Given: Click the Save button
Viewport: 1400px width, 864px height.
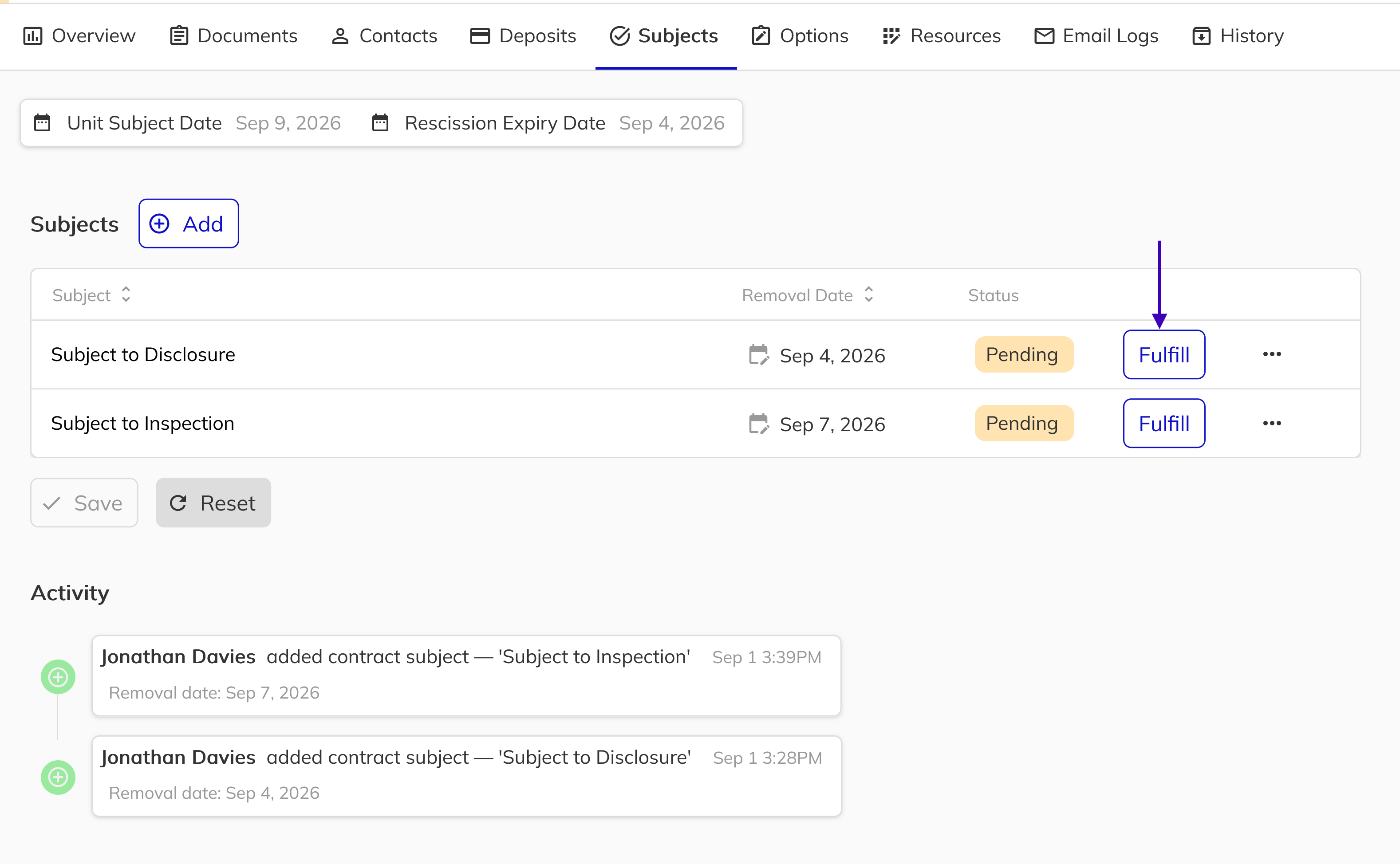Looking at the screenshot, I should click(84, 503).
